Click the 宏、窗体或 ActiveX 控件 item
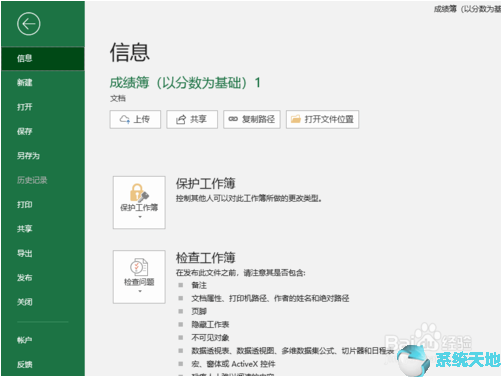Image resolution: width=502 pixels, height=377 pixels. pyautogui.click(x=233, y=364)
